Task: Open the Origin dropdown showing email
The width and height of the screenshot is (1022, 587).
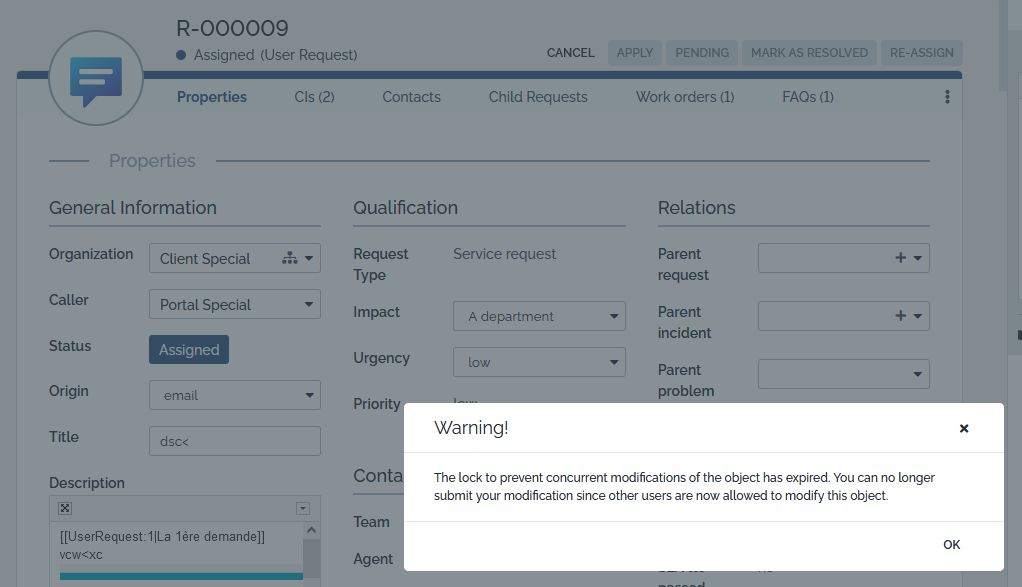Action: pyautogui.click(x=309, y=395)
